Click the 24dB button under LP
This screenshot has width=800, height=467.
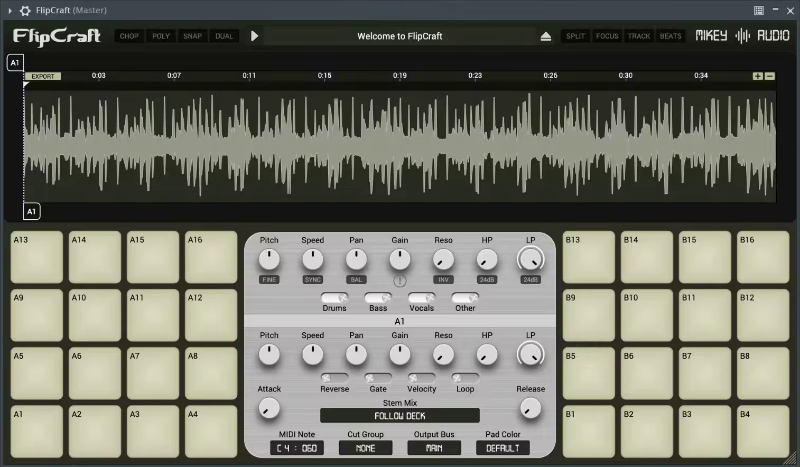coord(531,280)
